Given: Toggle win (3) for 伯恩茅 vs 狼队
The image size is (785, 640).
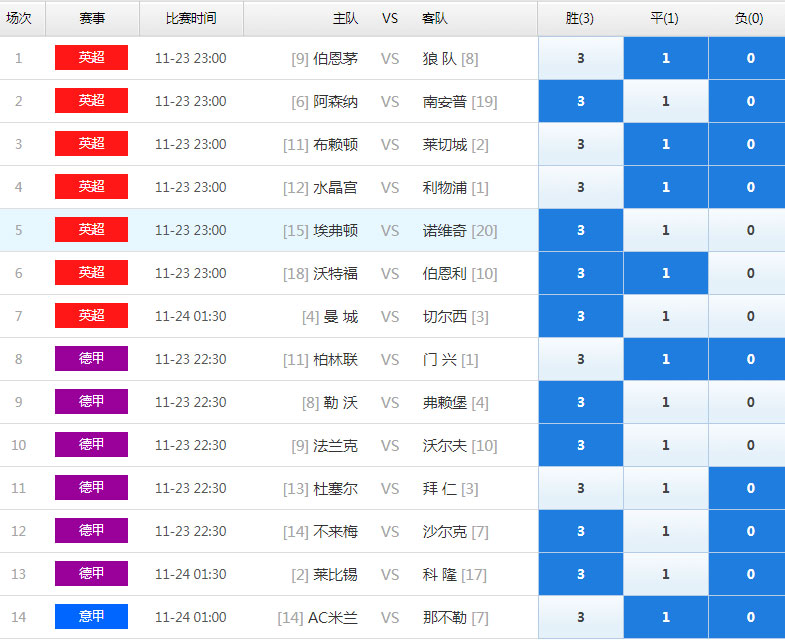Looking at the screenshot, I should pyautogui.click(x=581, y=58).
